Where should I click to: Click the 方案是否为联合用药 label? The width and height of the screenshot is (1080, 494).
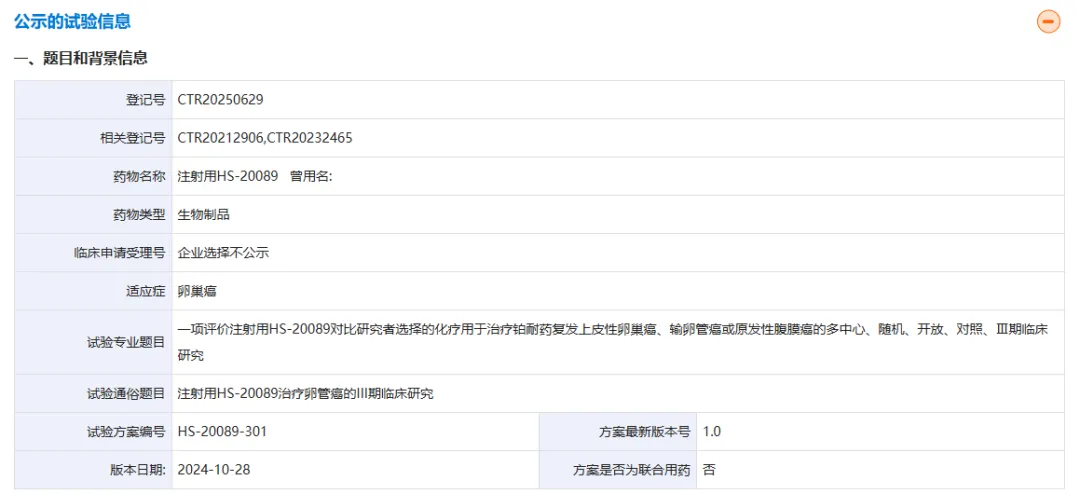pyautogui.click(x=631, y=470)
